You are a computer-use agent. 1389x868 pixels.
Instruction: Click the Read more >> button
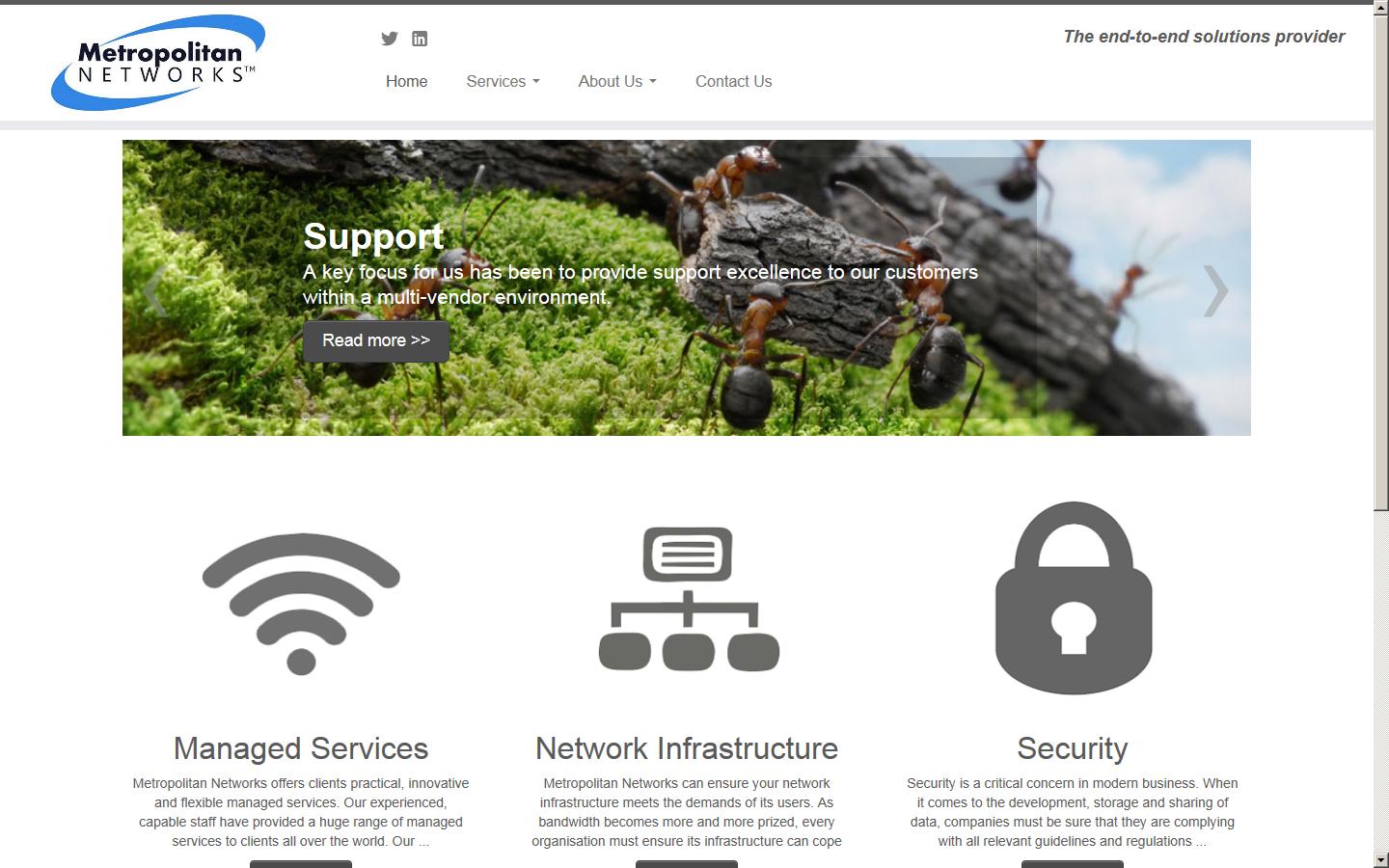[x=376, y=340]
